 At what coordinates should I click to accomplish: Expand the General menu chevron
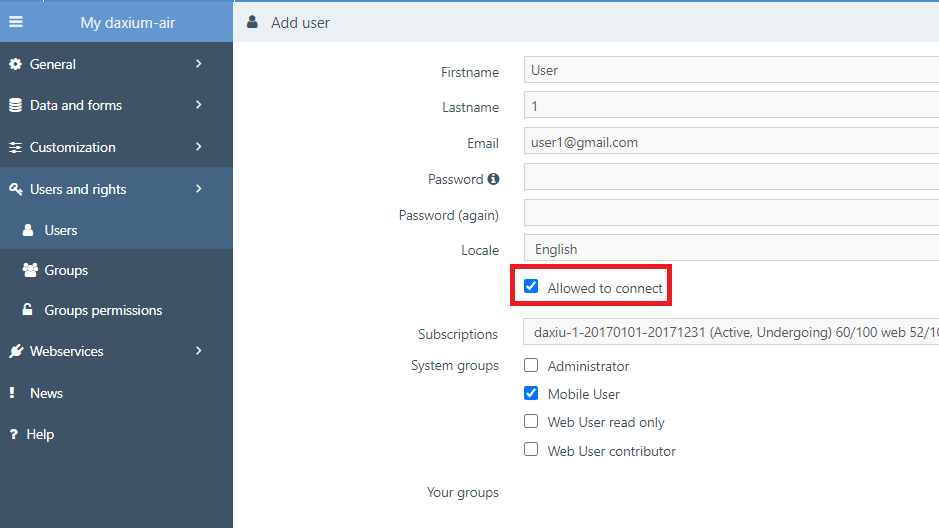pyautogui.click(x=199, y=63)
